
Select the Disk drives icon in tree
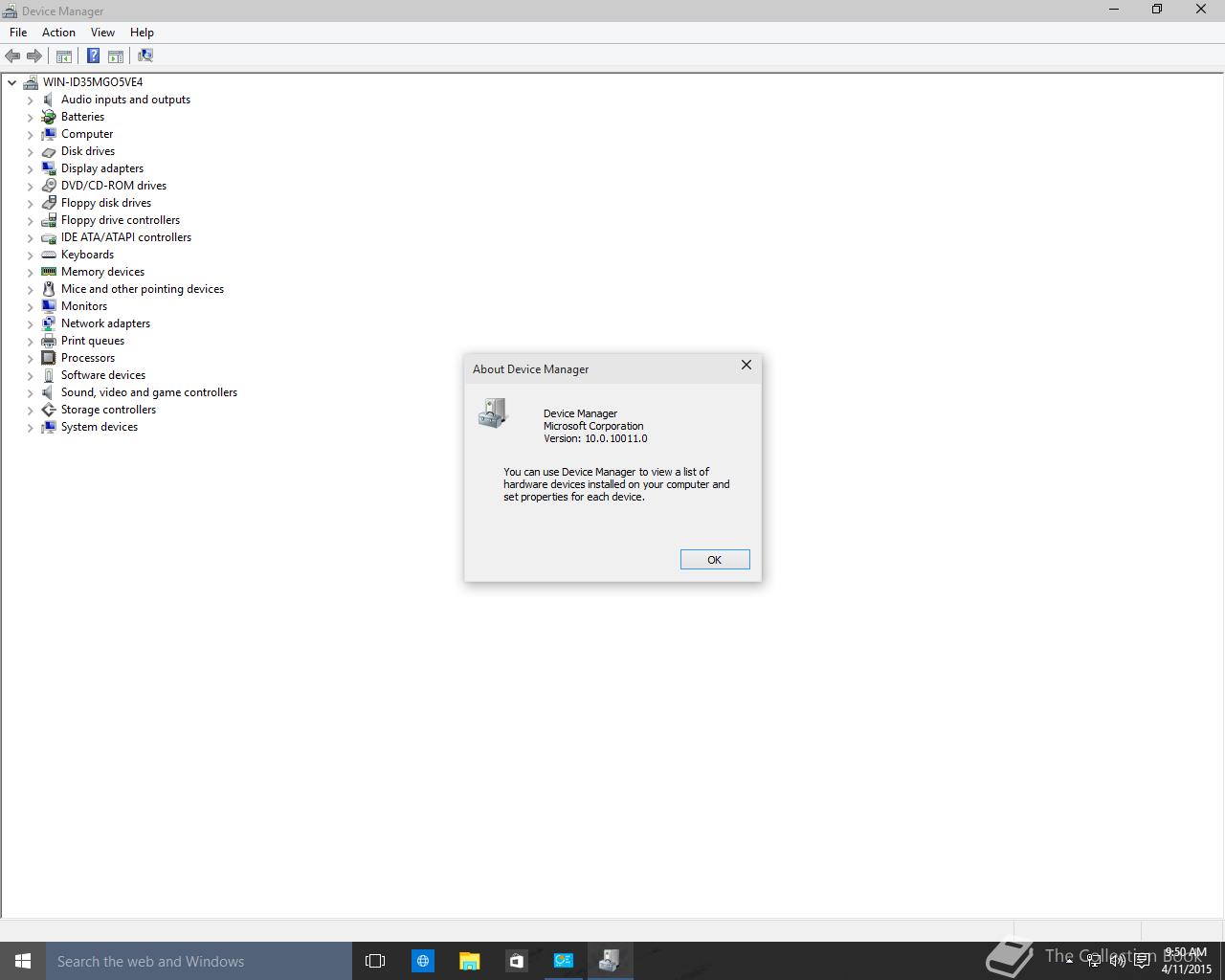pyautogui.click(x=49, y=151)
